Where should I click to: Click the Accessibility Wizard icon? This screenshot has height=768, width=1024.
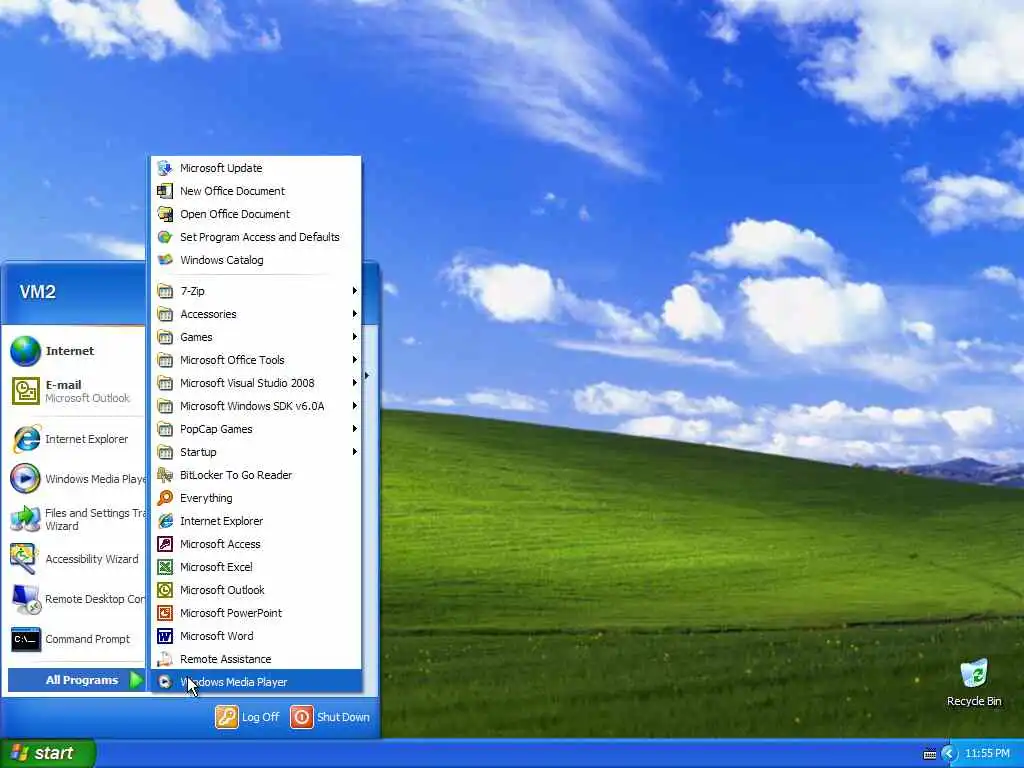pos(25,559)
